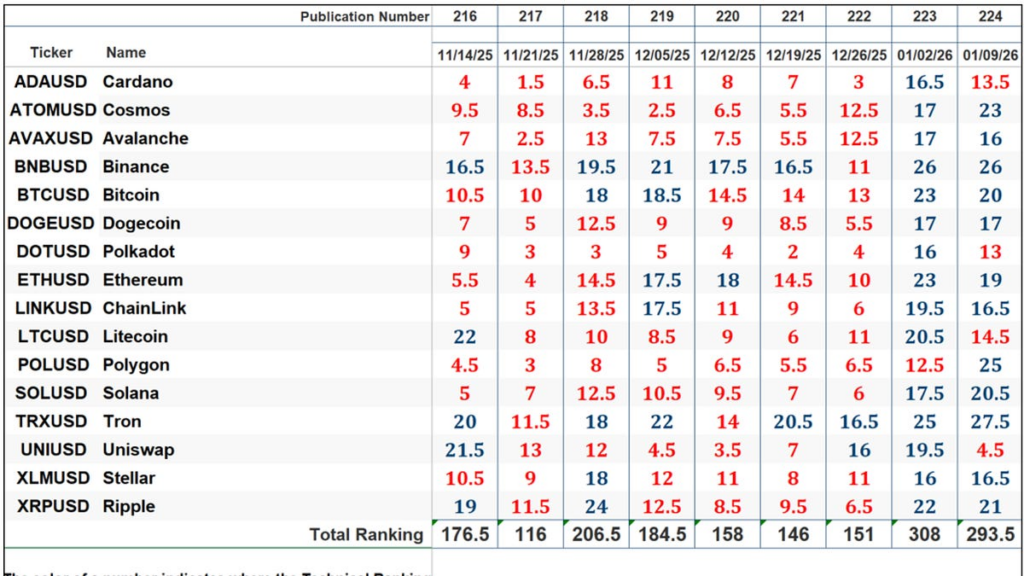Select the XLMUSD ticker cell
Image resolution: width=1024 pixels, height=576 pixels.
click(x=52, y=478)
